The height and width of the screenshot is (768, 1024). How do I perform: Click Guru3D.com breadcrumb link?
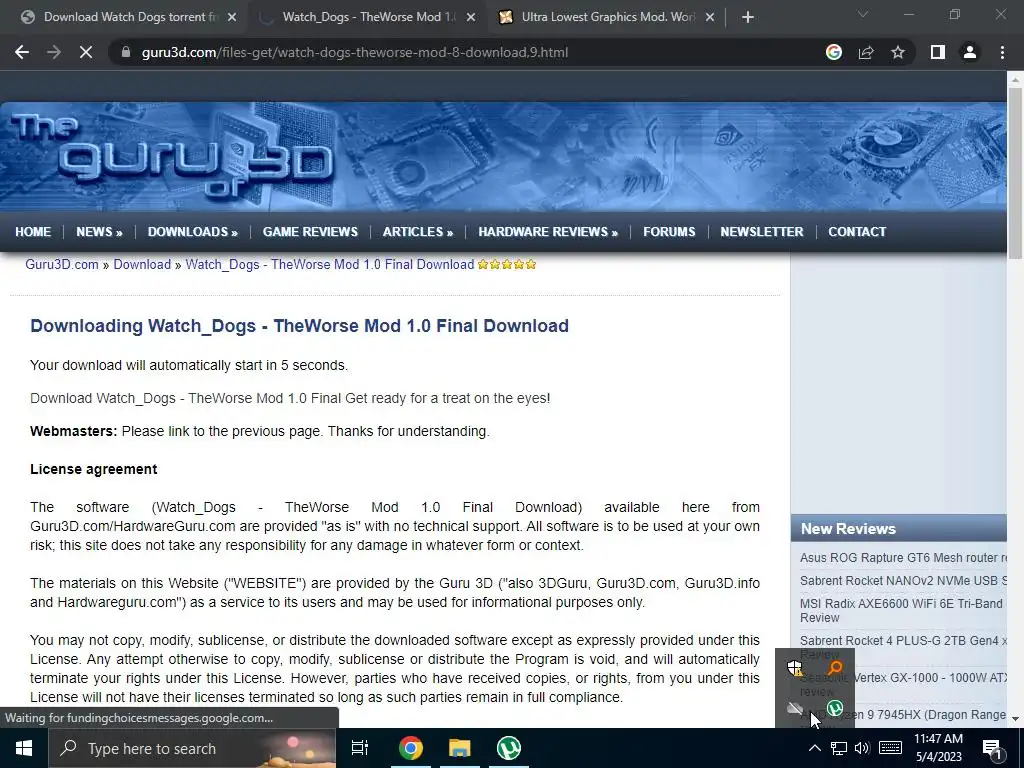[x=61, y=264]
